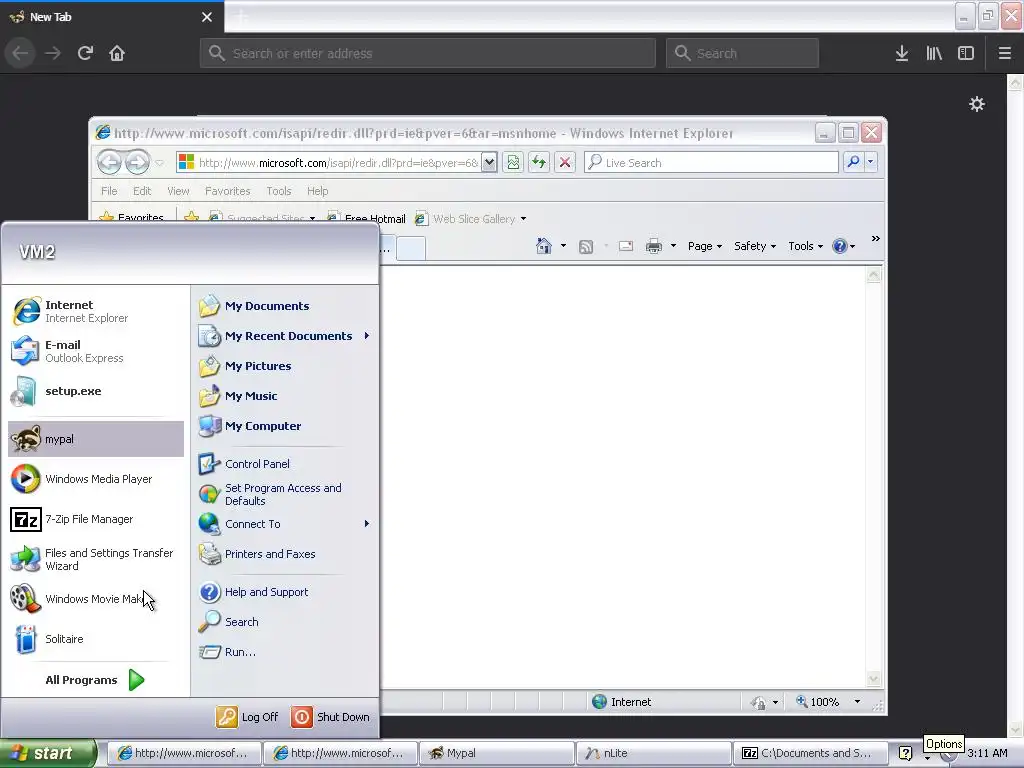Click IE compatibility view icon
The width and height of the screenshot is (1024, 768).
click(x=513, y=162)
